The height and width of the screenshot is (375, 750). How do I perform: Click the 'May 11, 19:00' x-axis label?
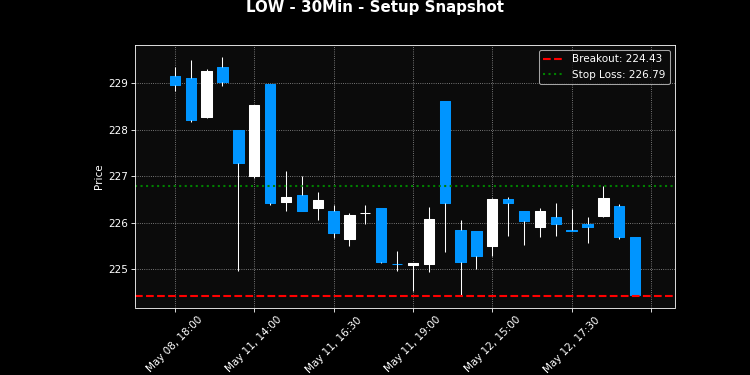pos(411,344)
